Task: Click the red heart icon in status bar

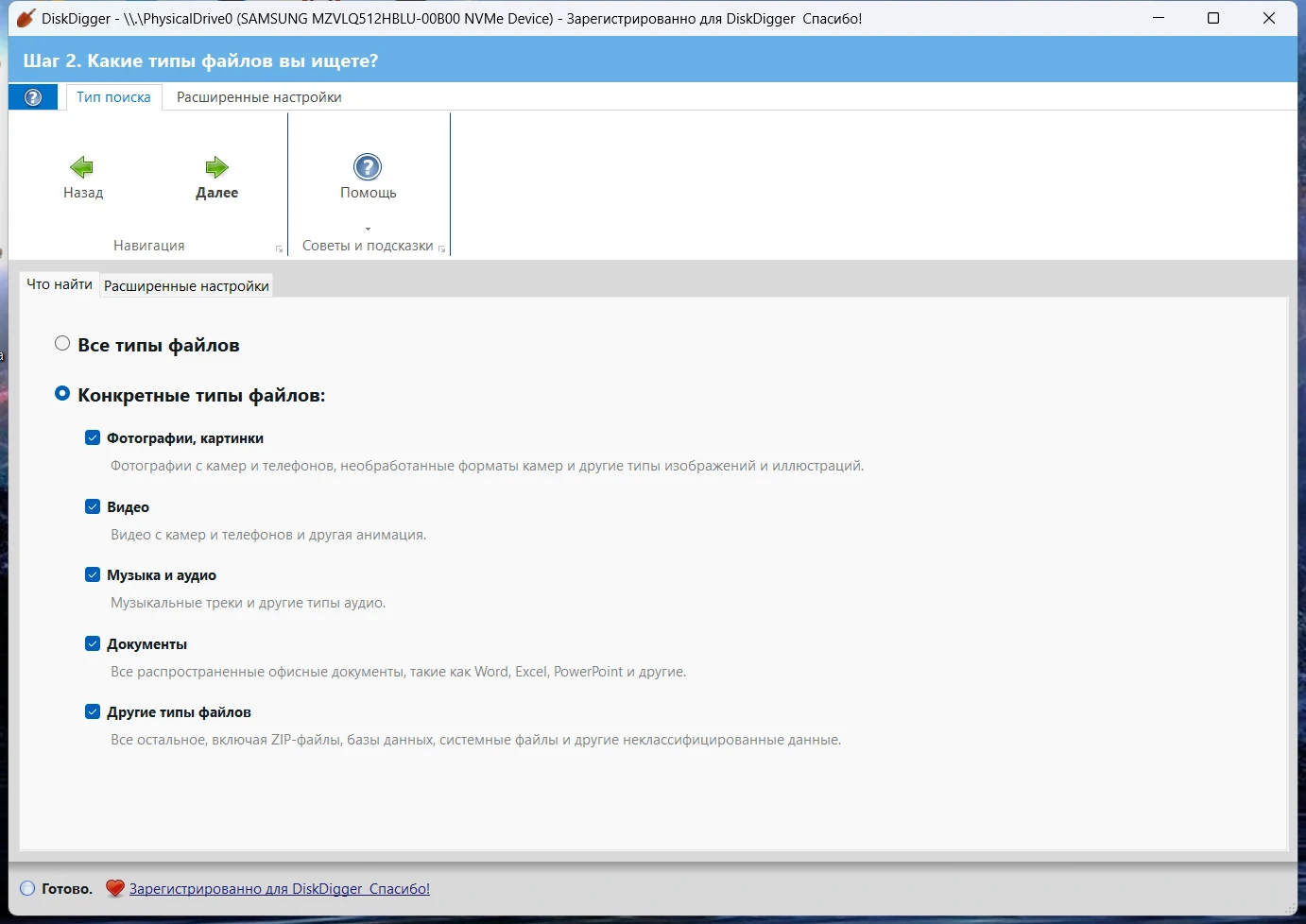Action: [114, 888]
